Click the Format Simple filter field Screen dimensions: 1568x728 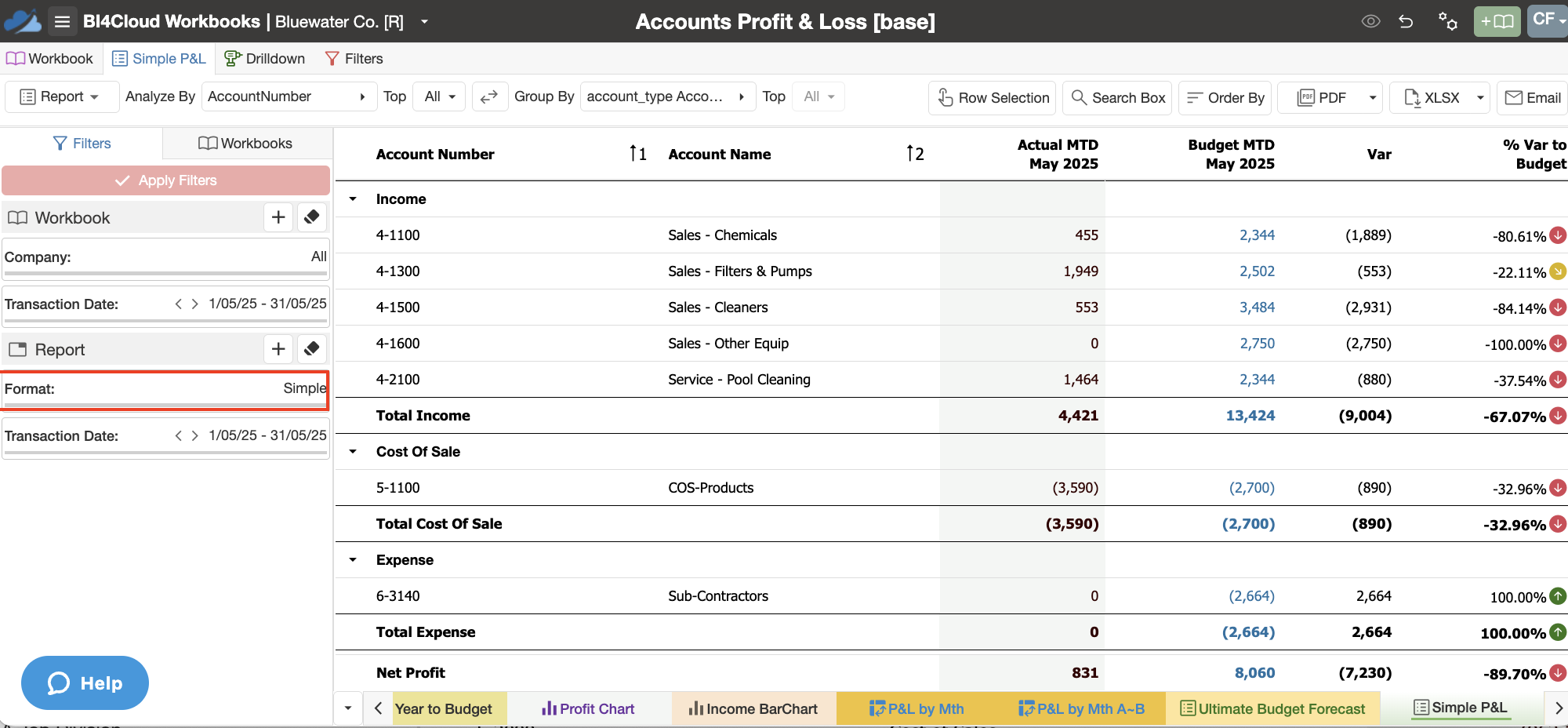pos(165,390)
